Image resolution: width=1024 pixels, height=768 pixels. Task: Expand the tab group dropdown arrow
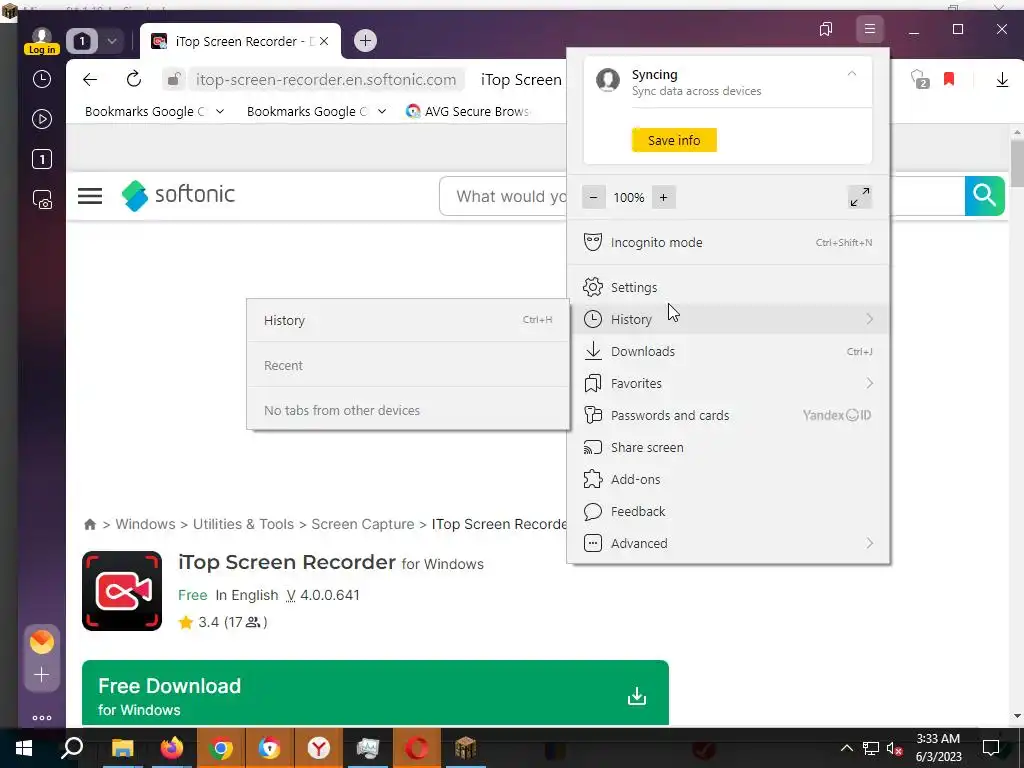point(112,41)
